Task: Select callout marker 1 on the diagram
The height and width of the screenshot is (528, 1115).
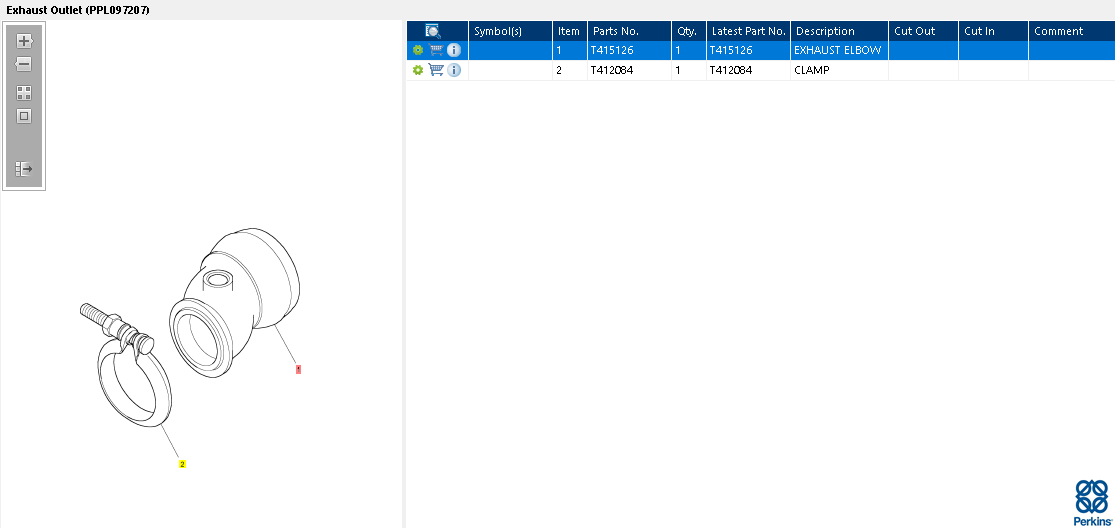Action: (x=299, y=369)
